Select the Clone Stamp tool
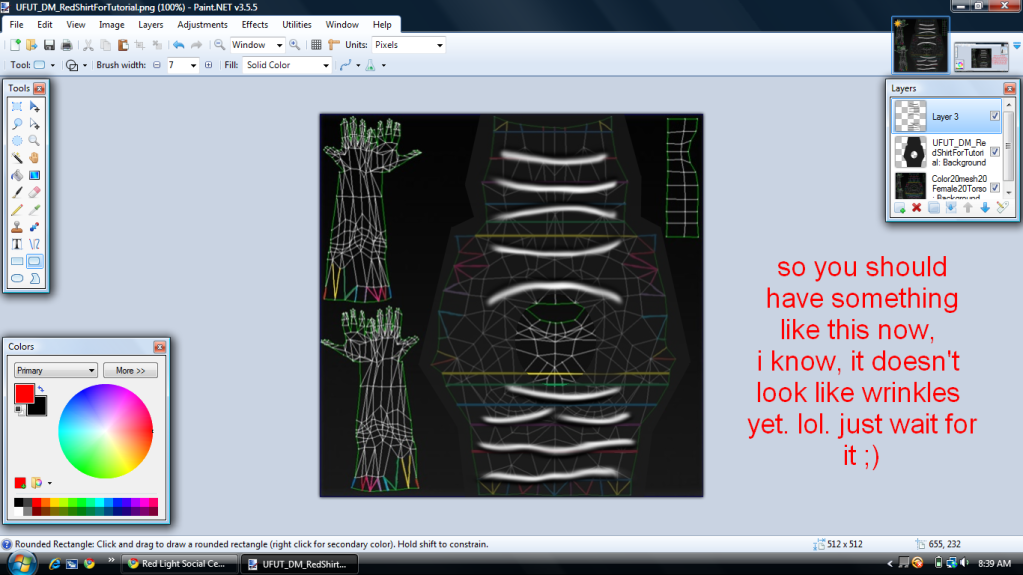This screenshot has width=1023, height=575. coord(17,226)
